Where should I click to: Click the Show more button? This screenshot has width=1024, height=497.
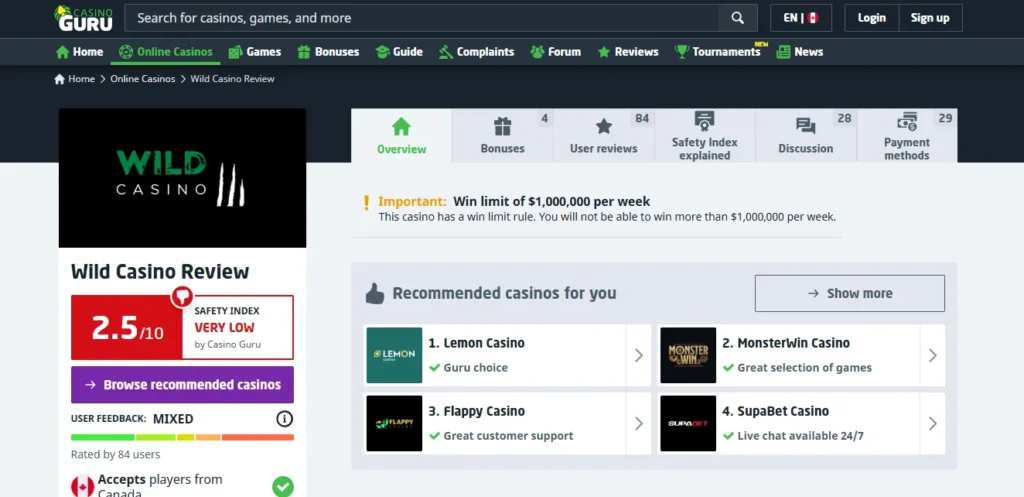850,293
